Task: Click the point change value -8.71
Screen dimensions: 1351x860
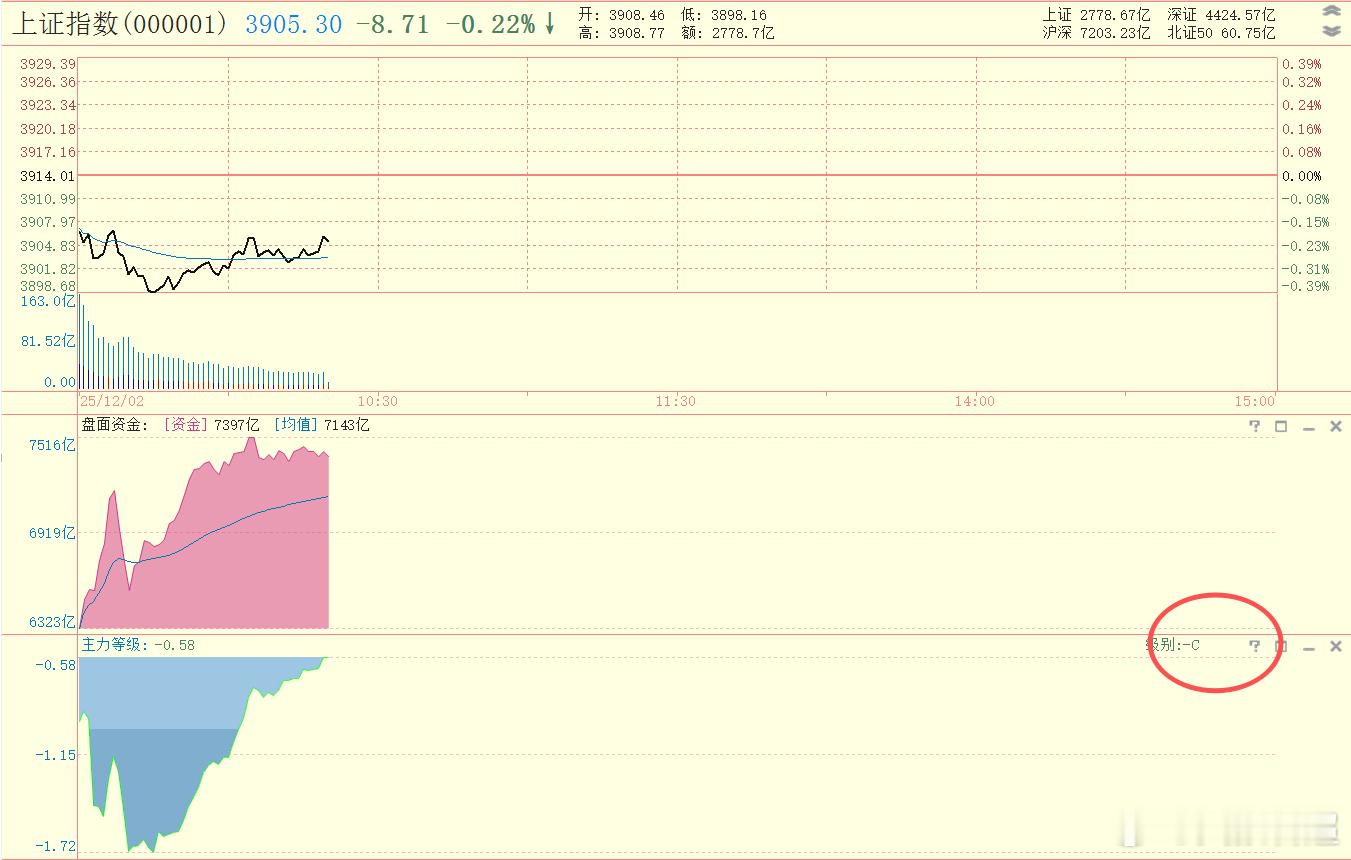Action: tap(393, 25)
